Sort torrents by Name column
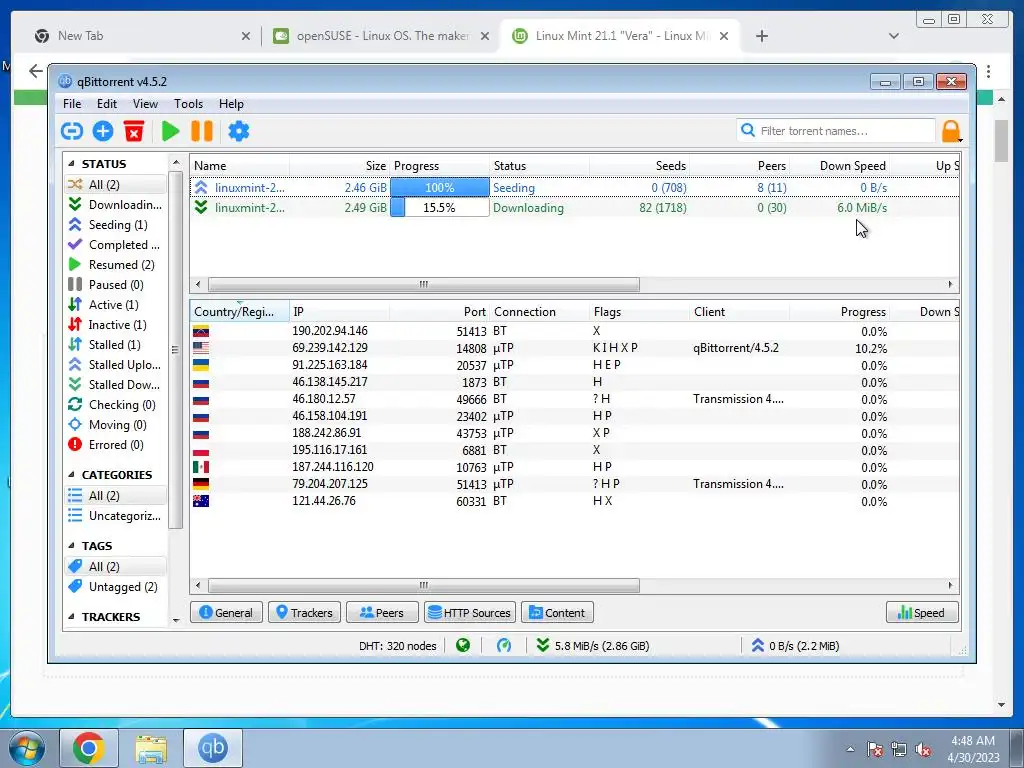This screenshot has height=768, width=1024. point(240,166)
